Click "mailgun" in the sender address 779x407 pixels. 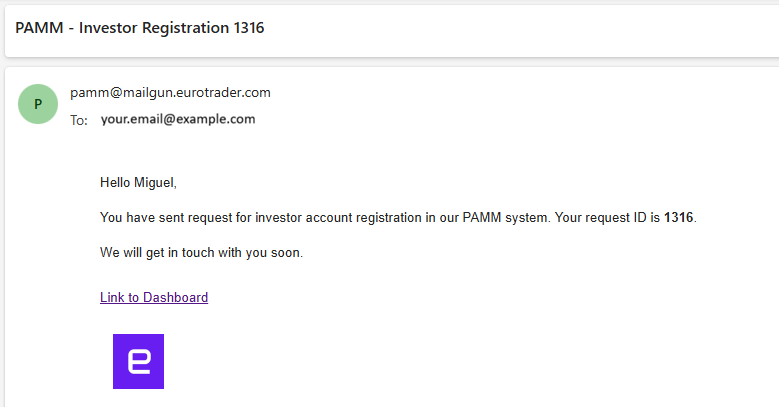(x=141, y=93)
